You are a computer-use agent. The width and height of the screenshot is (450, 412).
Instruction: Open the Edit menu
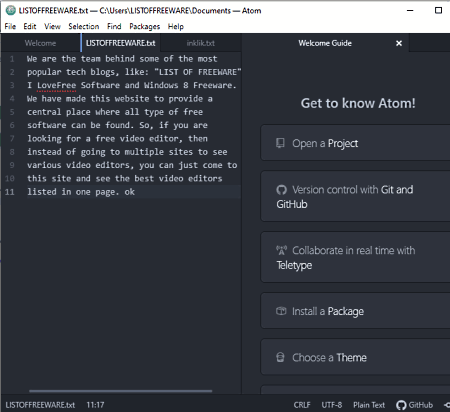coord(30,26)
